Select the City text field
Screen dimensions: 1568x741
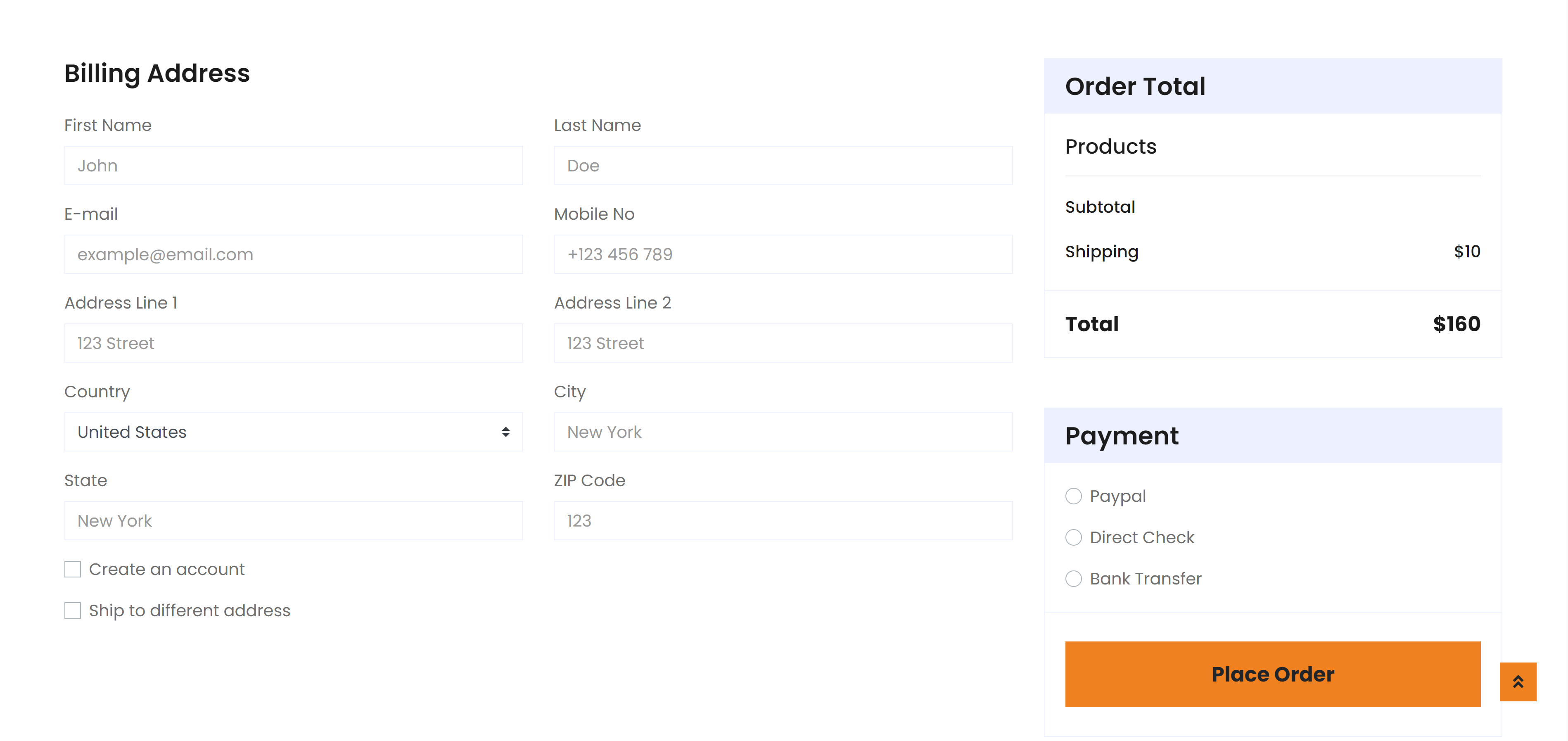783,432
